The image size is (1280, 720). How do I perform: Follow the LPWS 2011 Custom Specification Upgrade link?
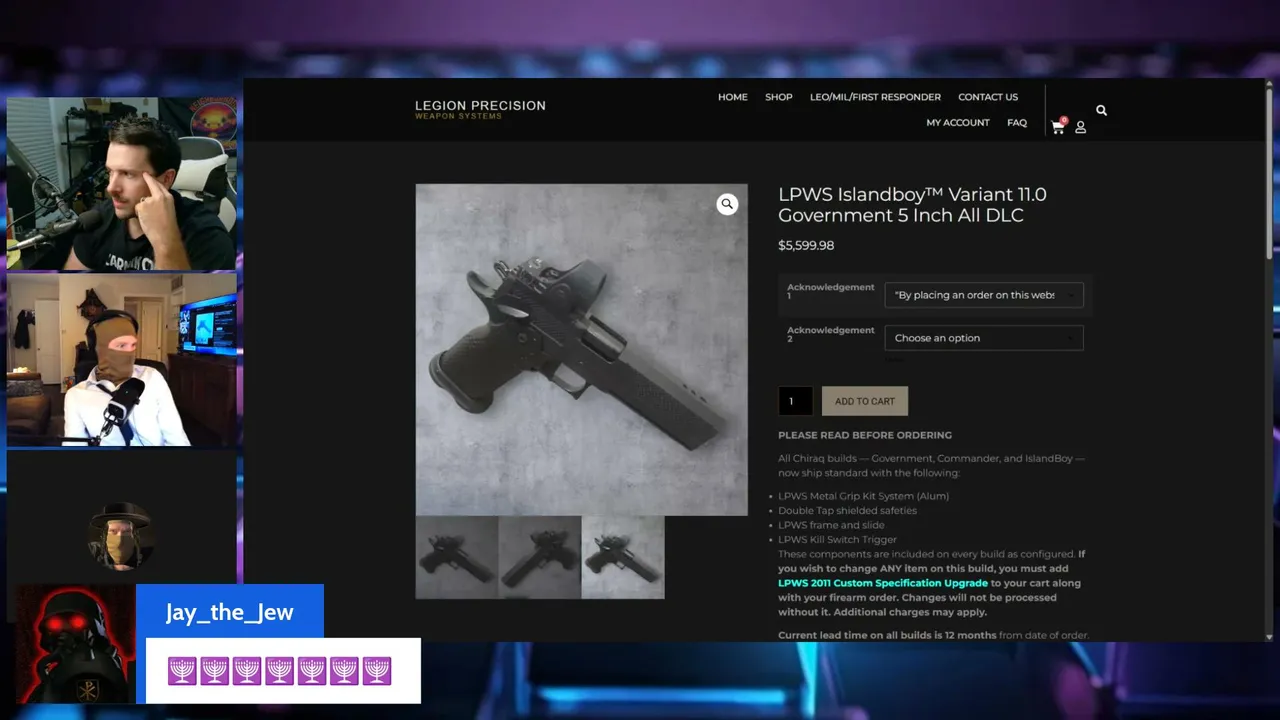883,583
